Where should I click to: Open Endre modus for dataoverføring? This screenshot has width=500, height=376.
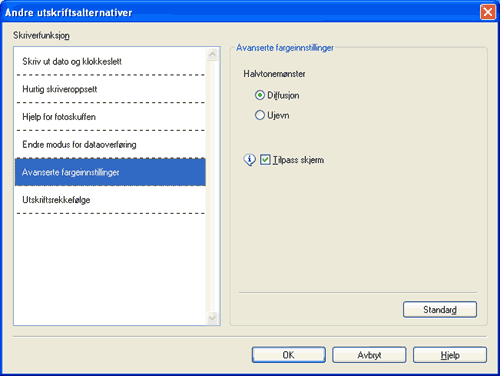pos(110,144)
